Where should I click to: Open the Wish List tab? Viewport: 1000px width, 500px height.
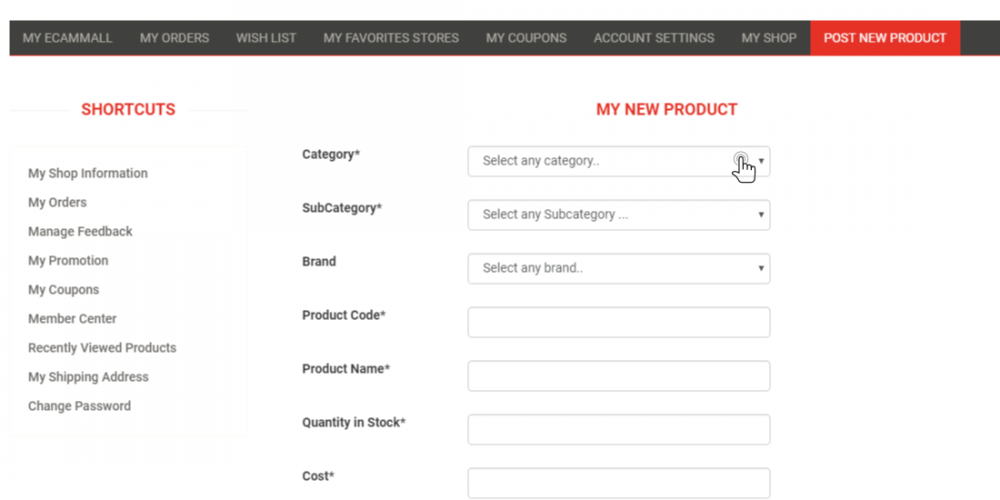pos(266,38)
